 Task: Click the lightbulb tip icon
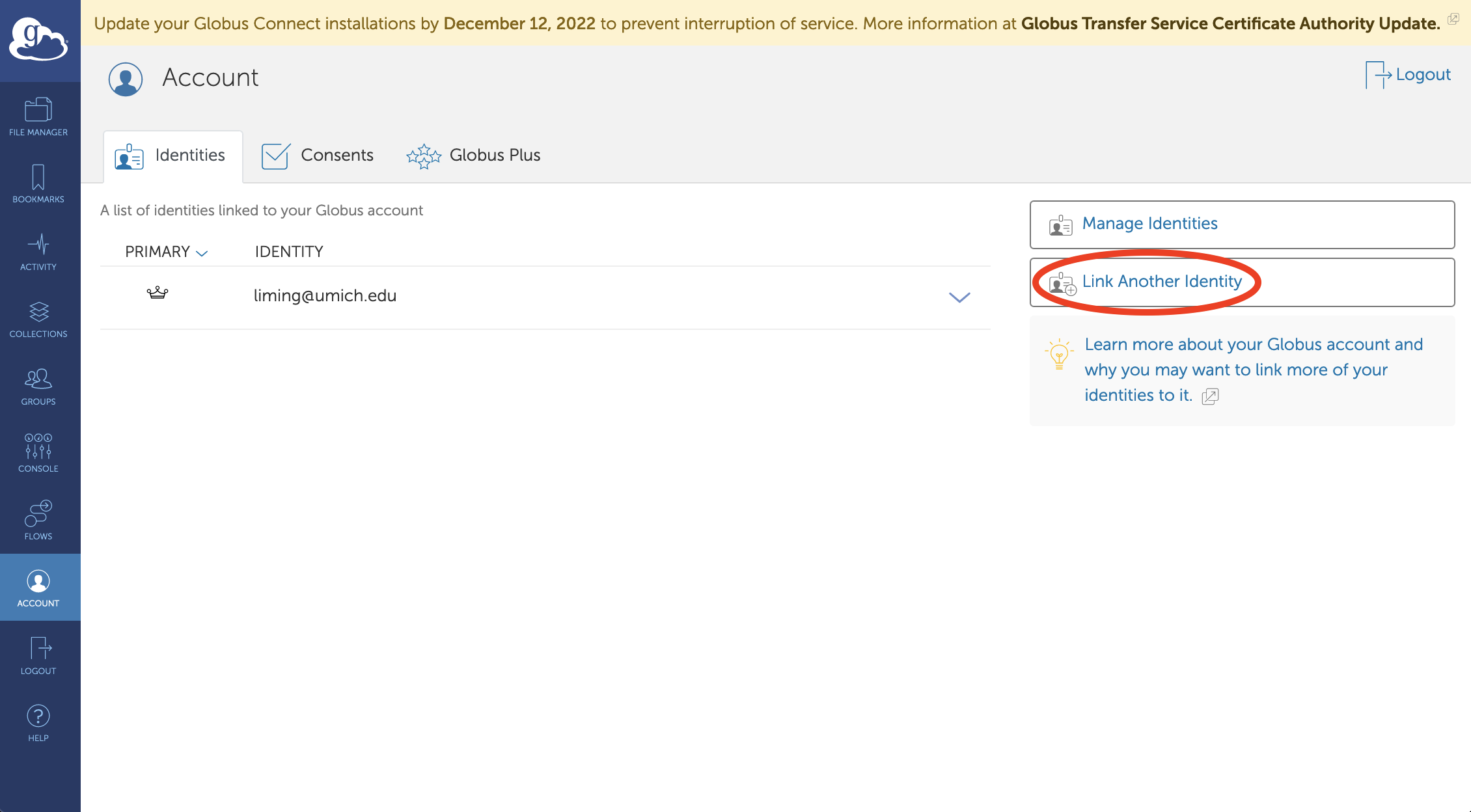1059,354
